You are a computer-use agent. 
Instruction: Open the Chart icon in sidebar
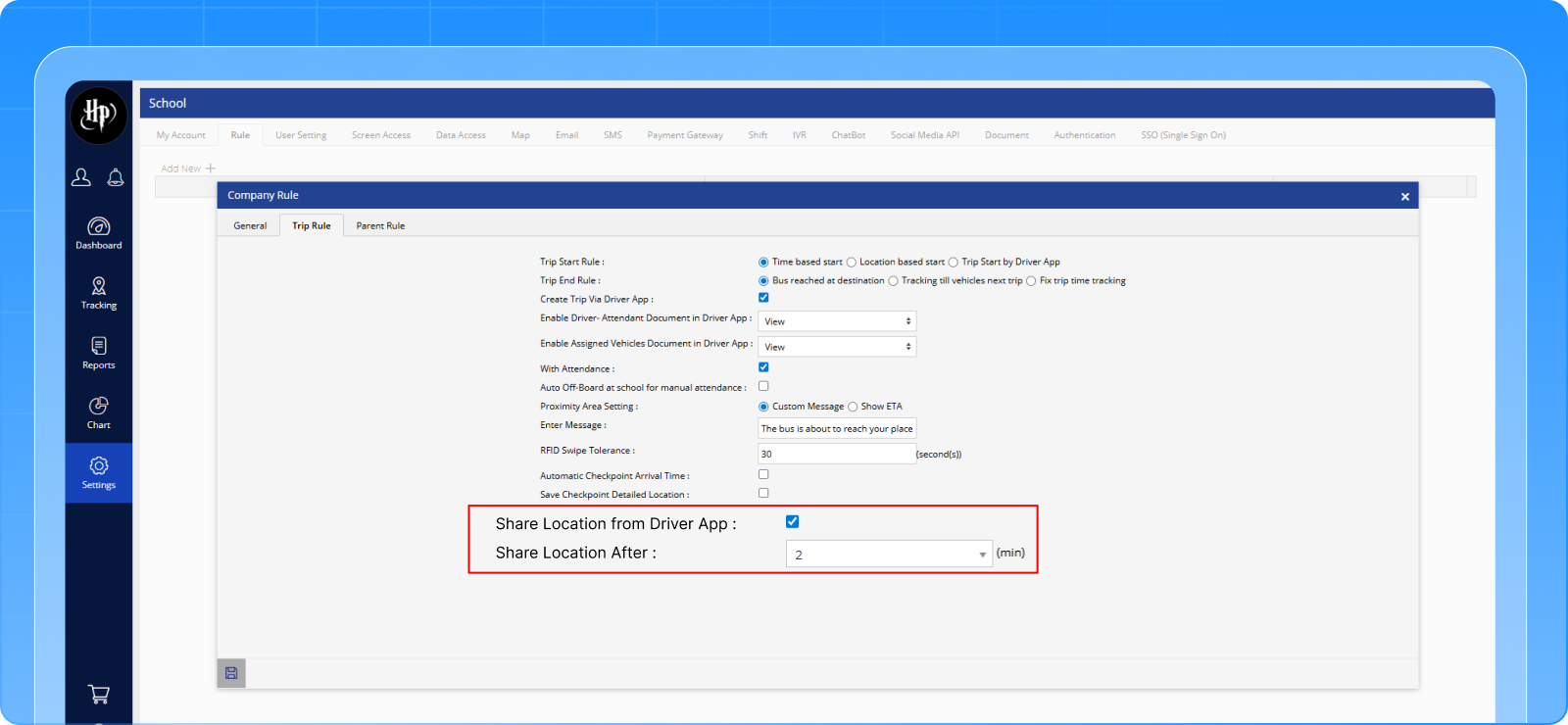[99, 406]
